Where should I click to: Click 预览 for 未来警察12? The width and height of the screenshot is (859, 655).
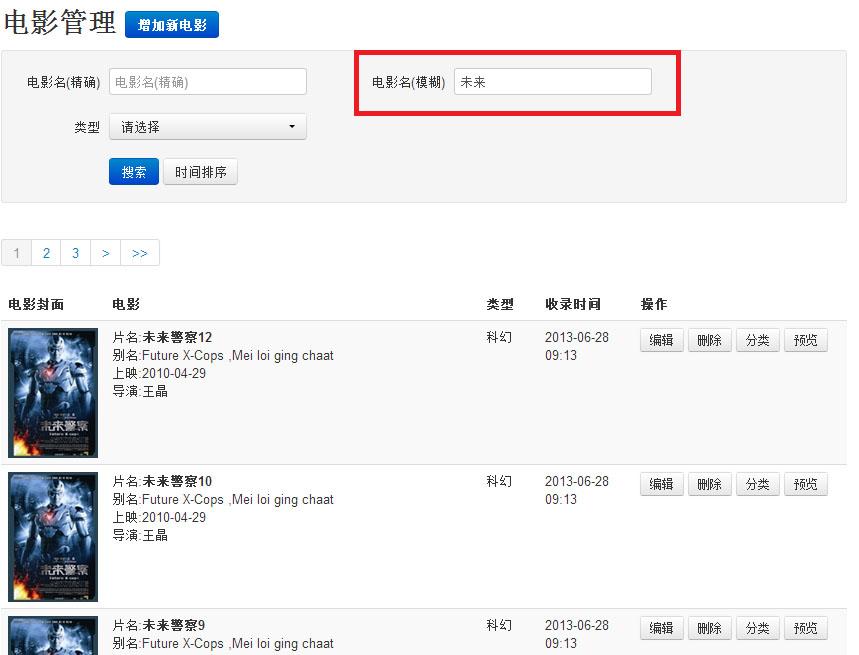pos(805,340)
